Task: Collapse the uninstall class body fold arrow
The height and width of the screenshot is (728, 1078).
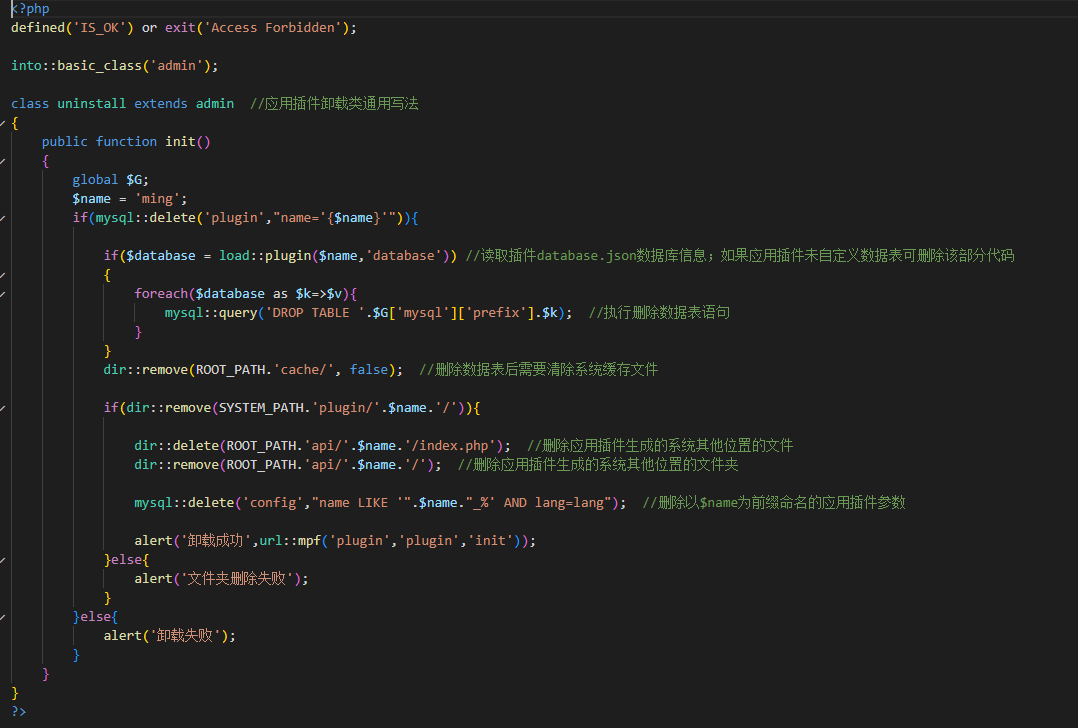Action: point(3,123)
